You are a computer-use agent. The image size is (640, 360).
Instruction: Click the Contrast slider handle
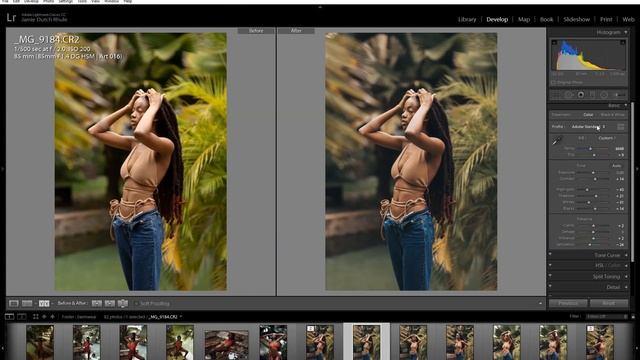(595, 179)
